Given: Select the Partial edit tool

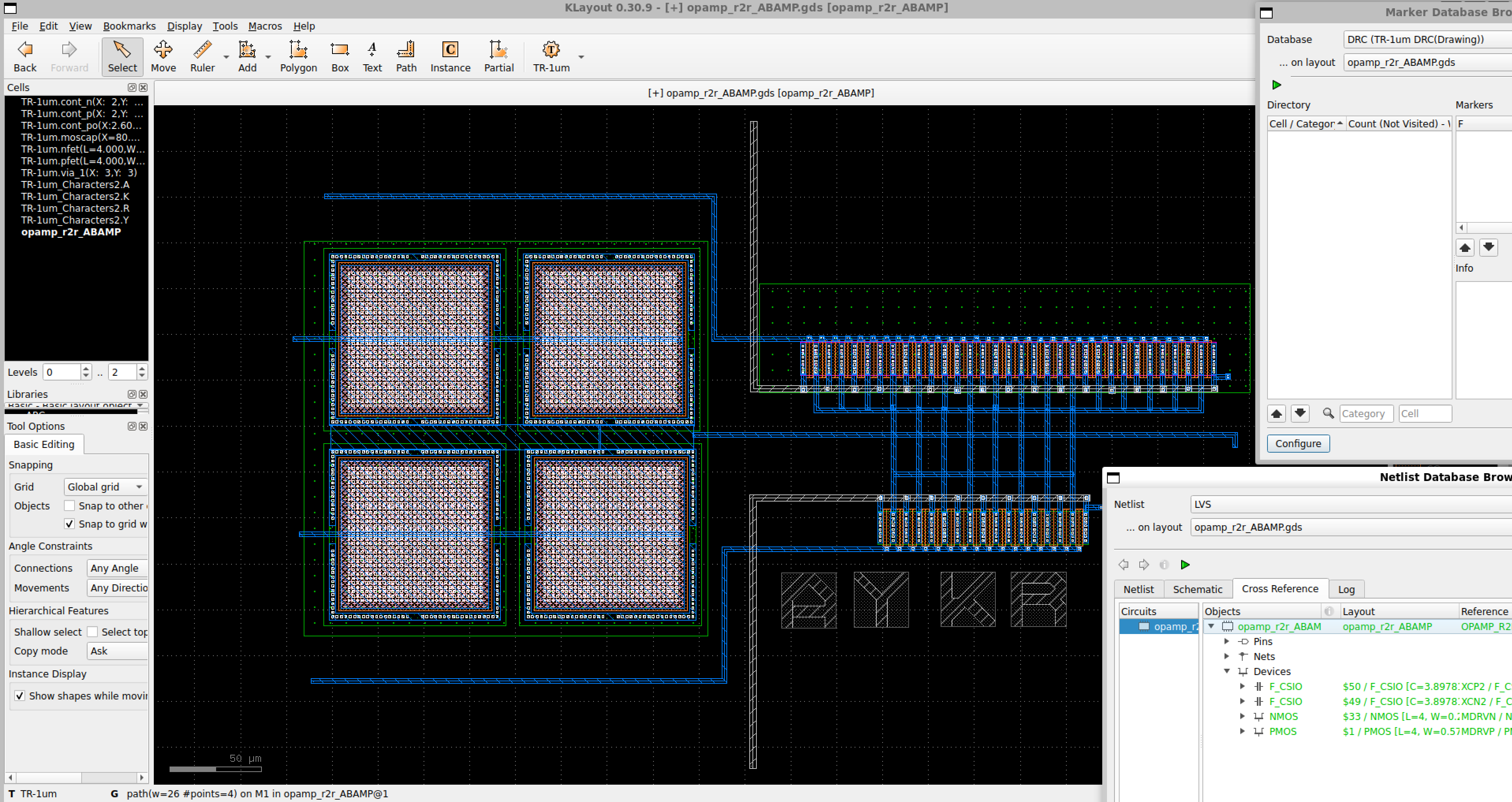Looking at the screenshot, I should tap(498, 56).
